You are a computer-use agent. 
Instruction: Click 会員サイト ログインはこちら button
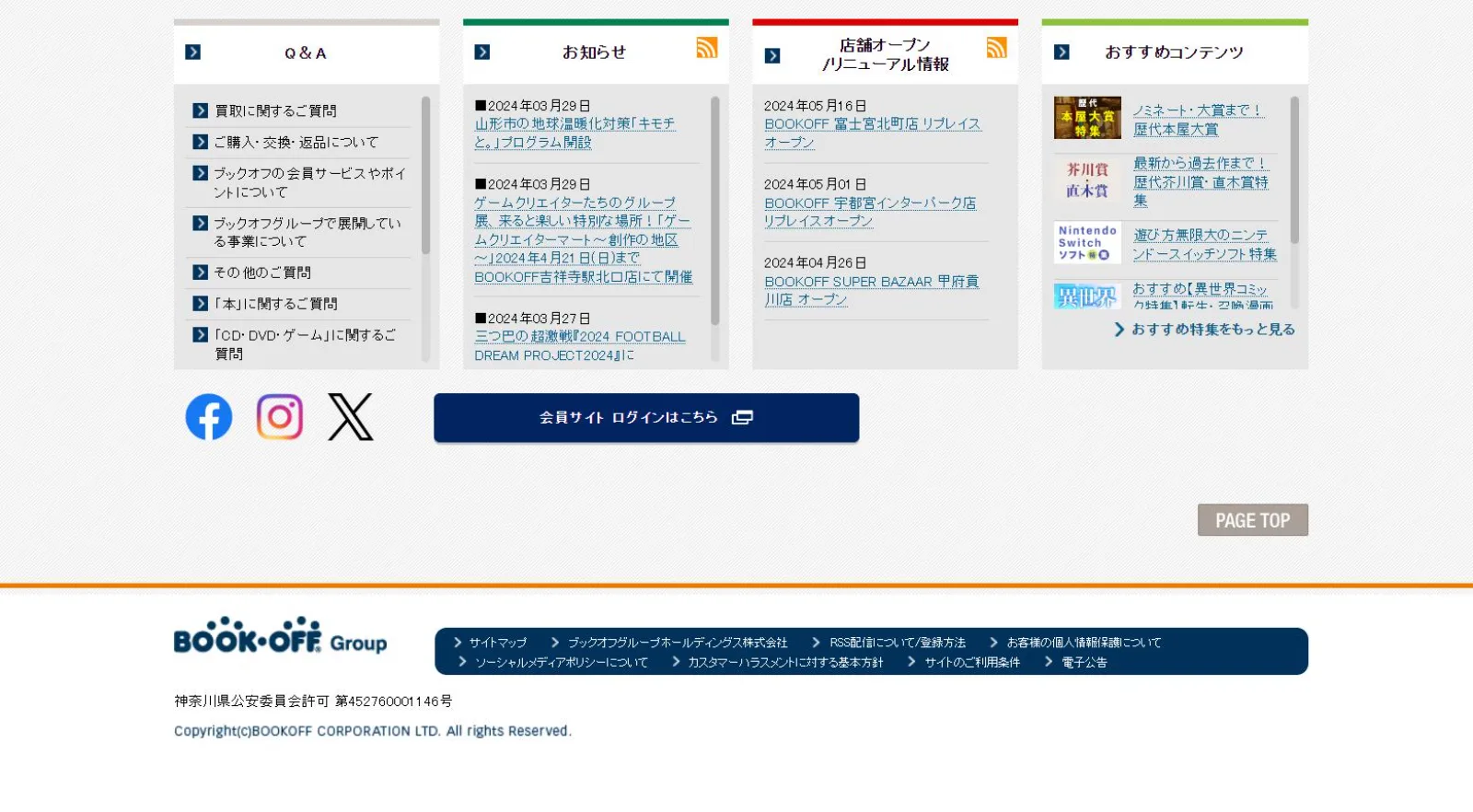tap(646, 418)
